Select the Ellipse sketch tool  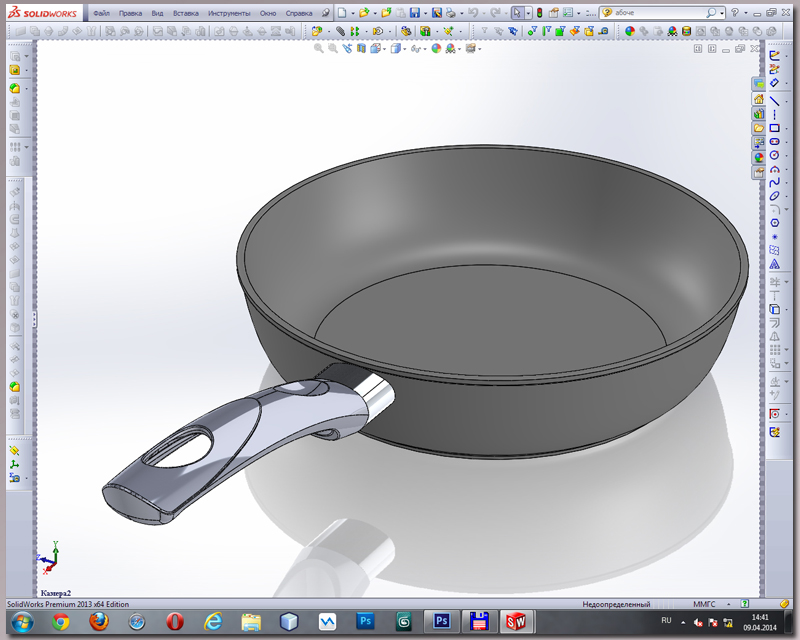(x=774, y=196)
